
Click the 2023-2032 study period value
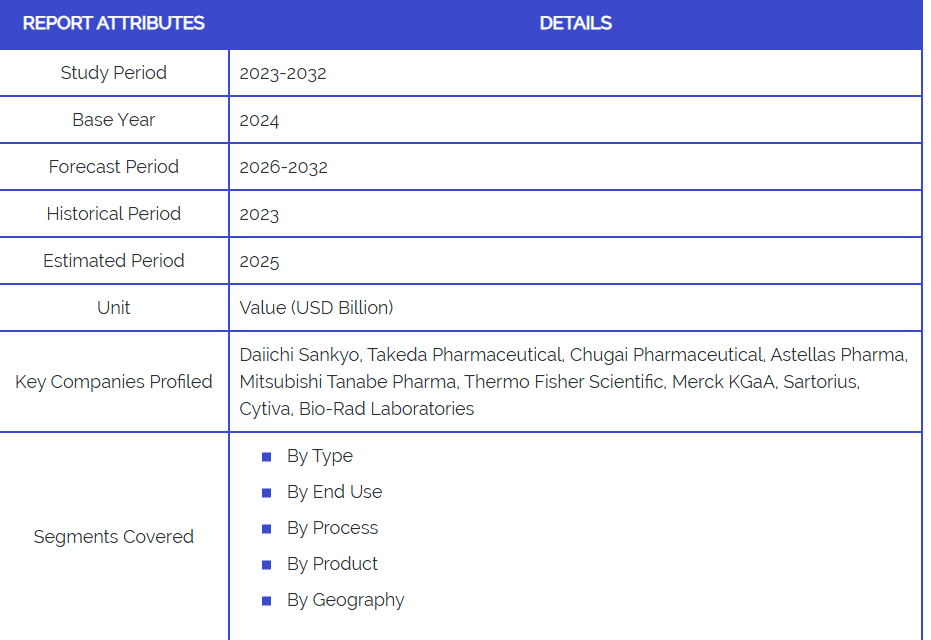(283, 73)
